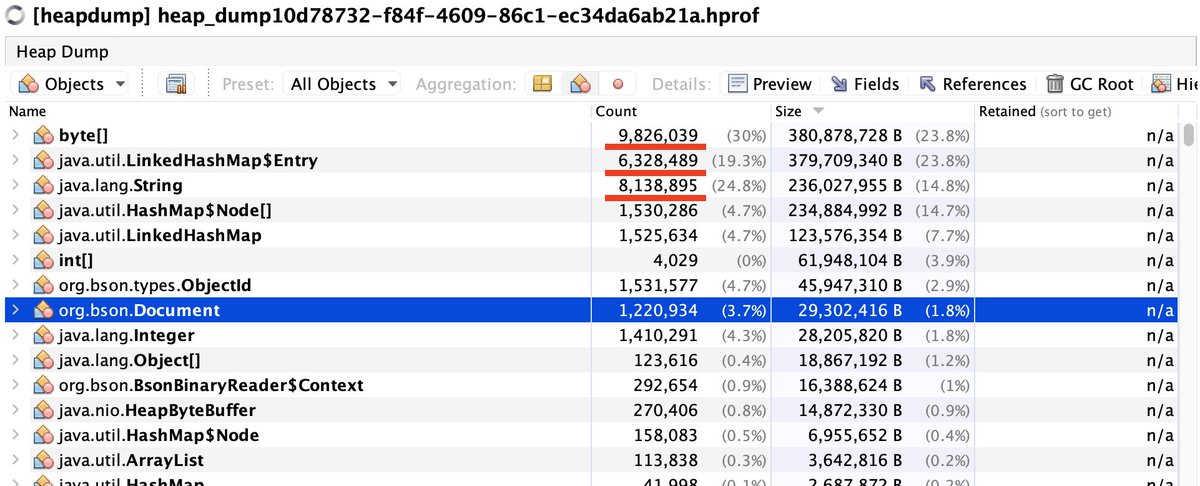This screenshot has height=486, width=1200.
Task: Click the LinkedHashMap$Entry class icon
Action: (x=42, y=160)
